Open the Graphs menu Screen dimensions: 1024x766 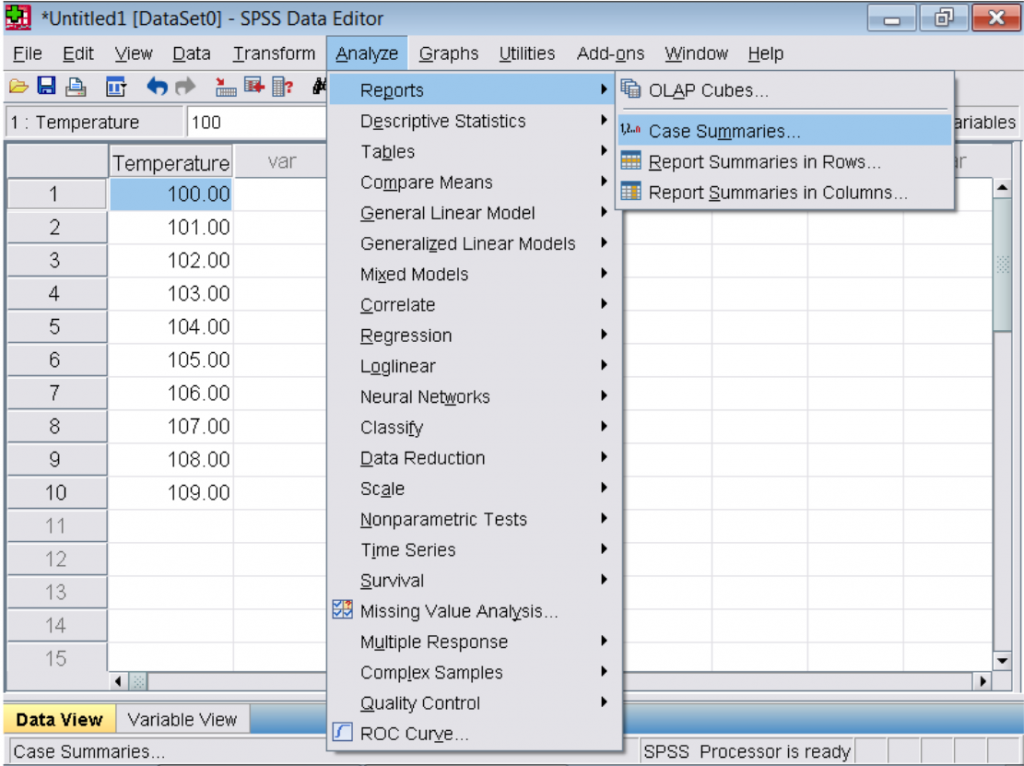(x=447, y=53)
